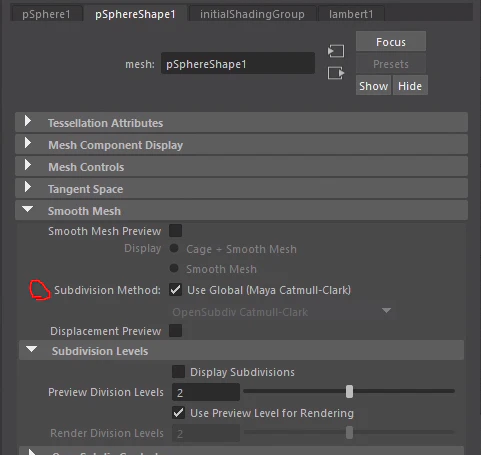This screenshot has width=481, height=455.
Task: Uncheck Use Preview Level for Rendering
Action: tap(178, 413)
